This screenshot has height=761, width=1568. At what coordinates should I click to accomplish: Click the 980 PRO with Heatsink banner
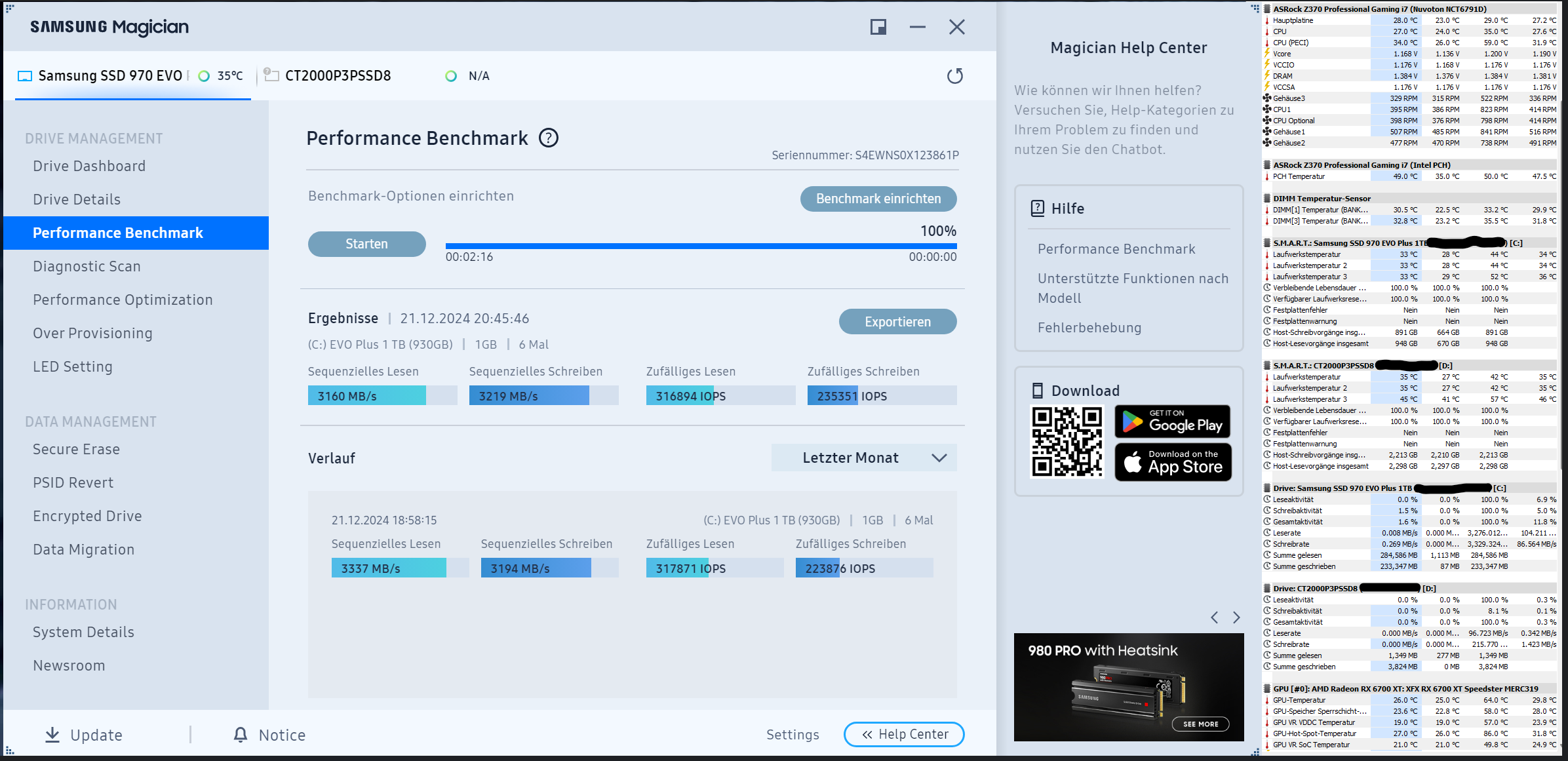(x=1129, y=688)
